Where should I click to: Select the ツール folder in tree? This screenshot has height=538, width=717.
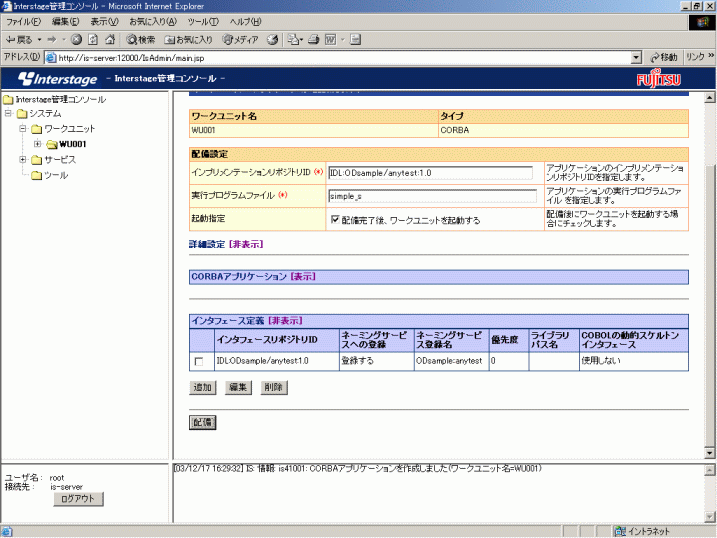click(x=50, y=176)
